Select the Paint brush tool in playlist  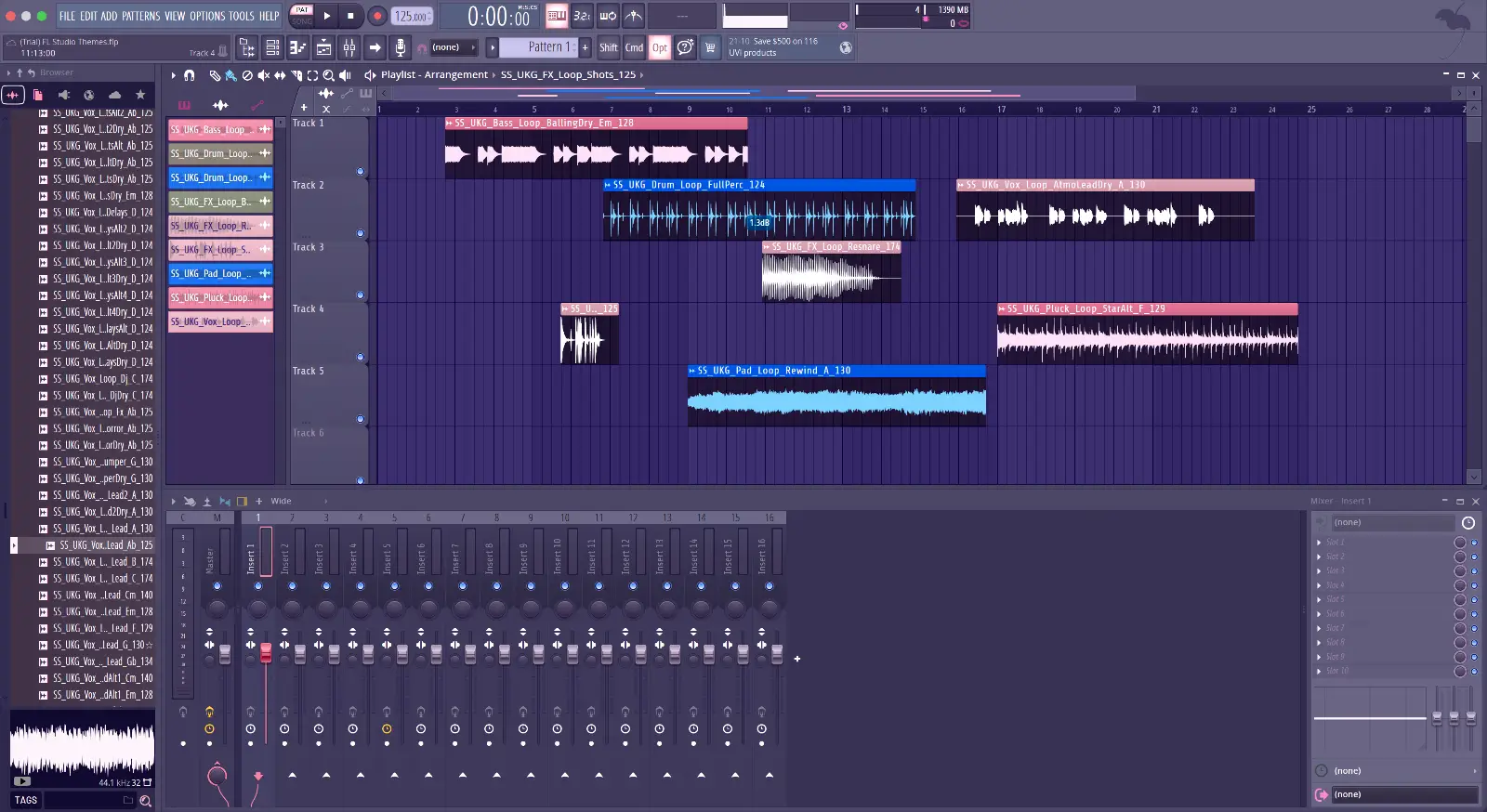pos(230,75)
